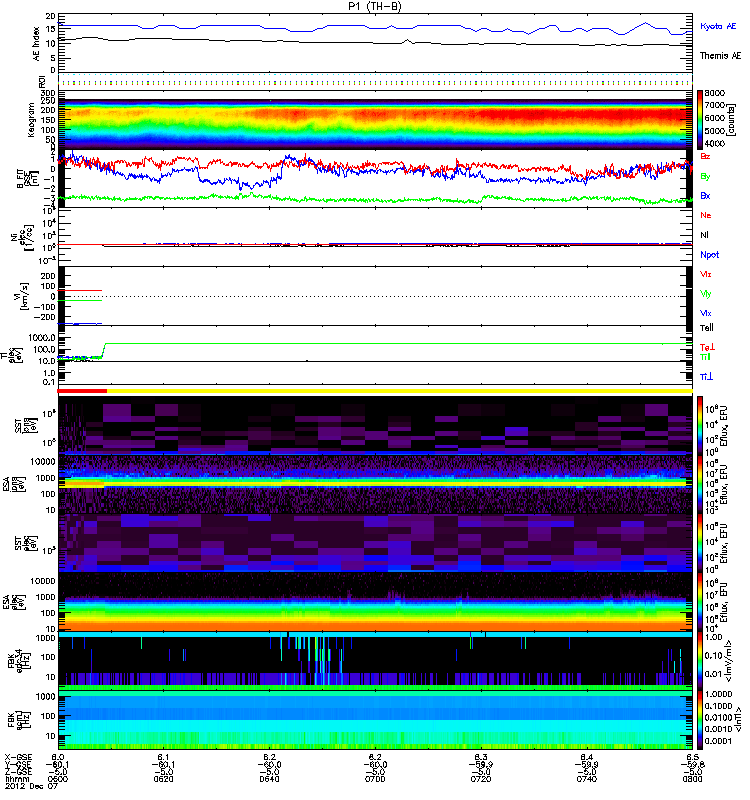Select the "0740" time tick label
The image size is (750, 800).
click(x=587, y=779)
